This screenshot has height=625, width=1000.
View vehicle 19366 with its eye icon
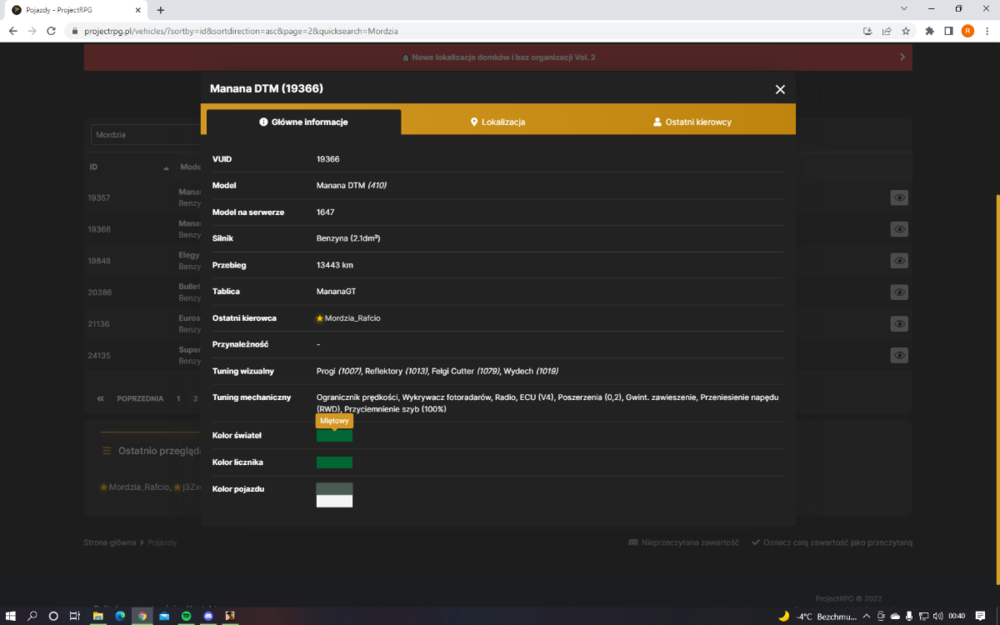(899, 229)
